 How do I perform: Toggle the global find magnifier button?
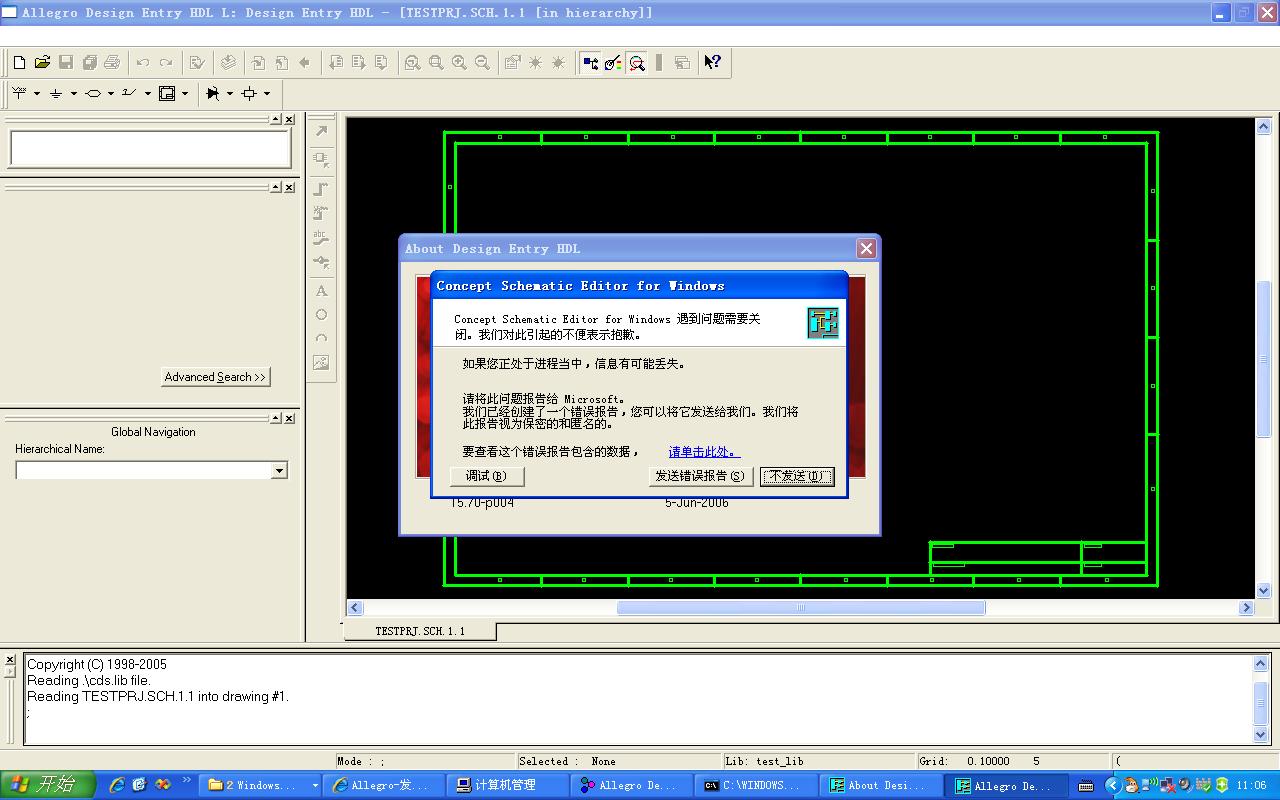(x=636, y=62)
